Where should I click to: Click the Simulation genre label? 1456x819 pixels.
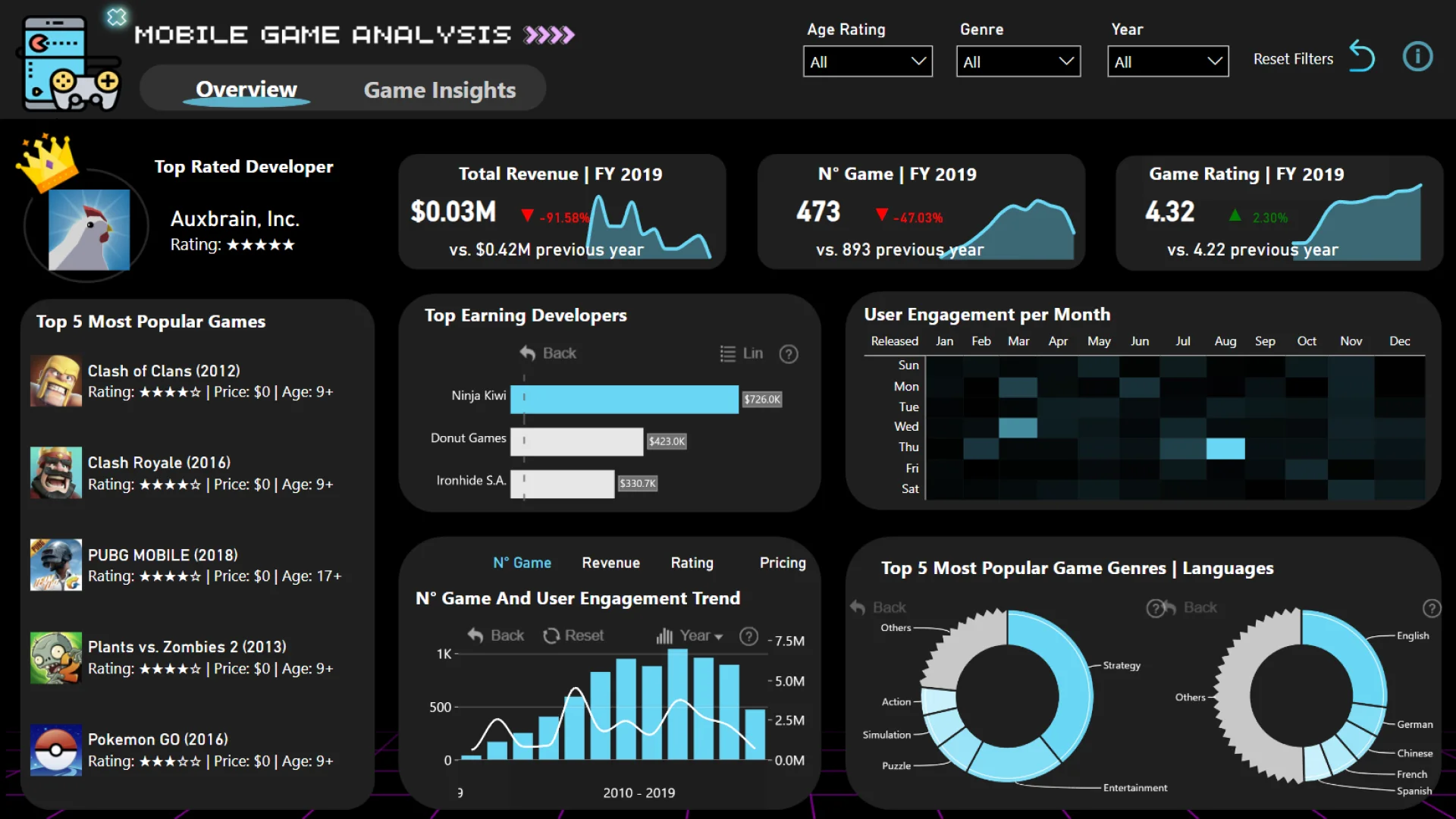coord(886,735)
